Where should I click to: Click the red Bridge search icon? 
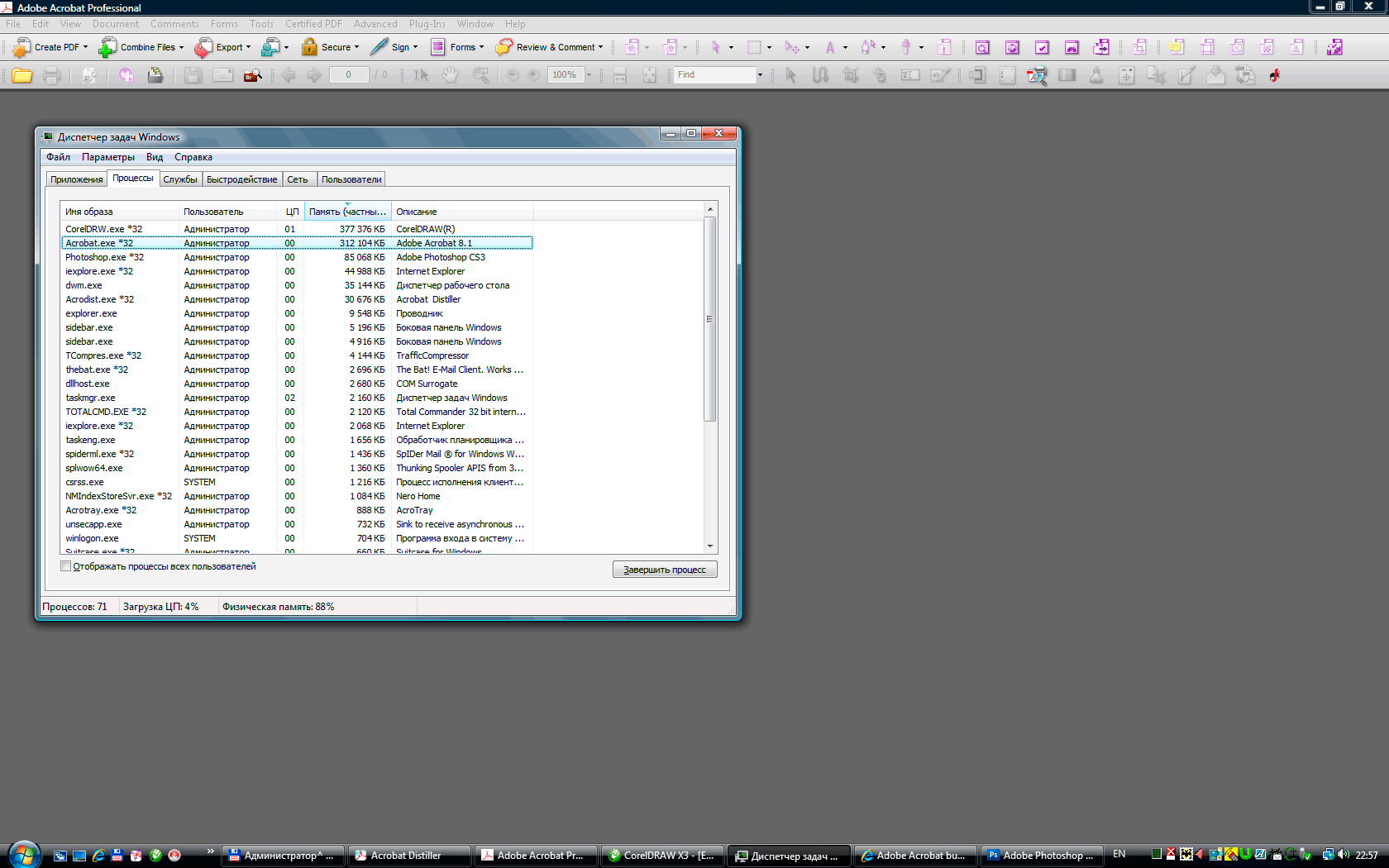coord(253,75)
